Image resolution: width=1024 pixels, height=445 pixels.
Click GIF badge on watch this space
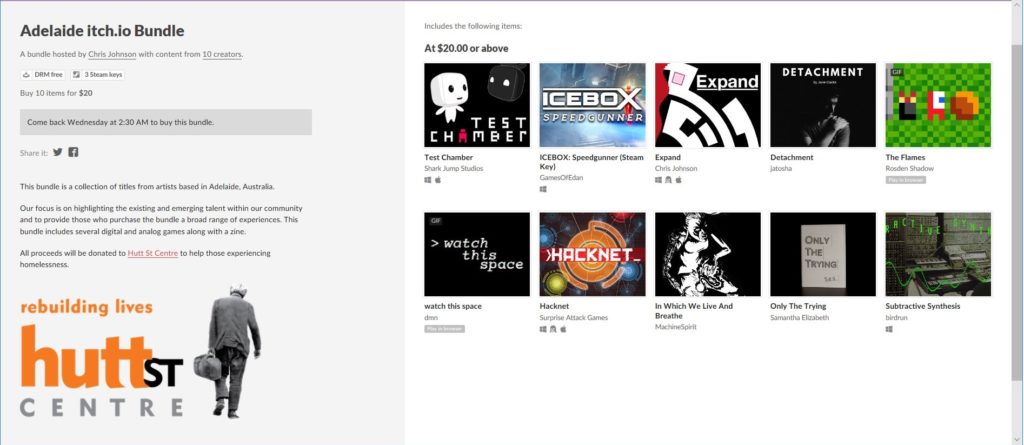pyautogui.click(x=435, y=221)
